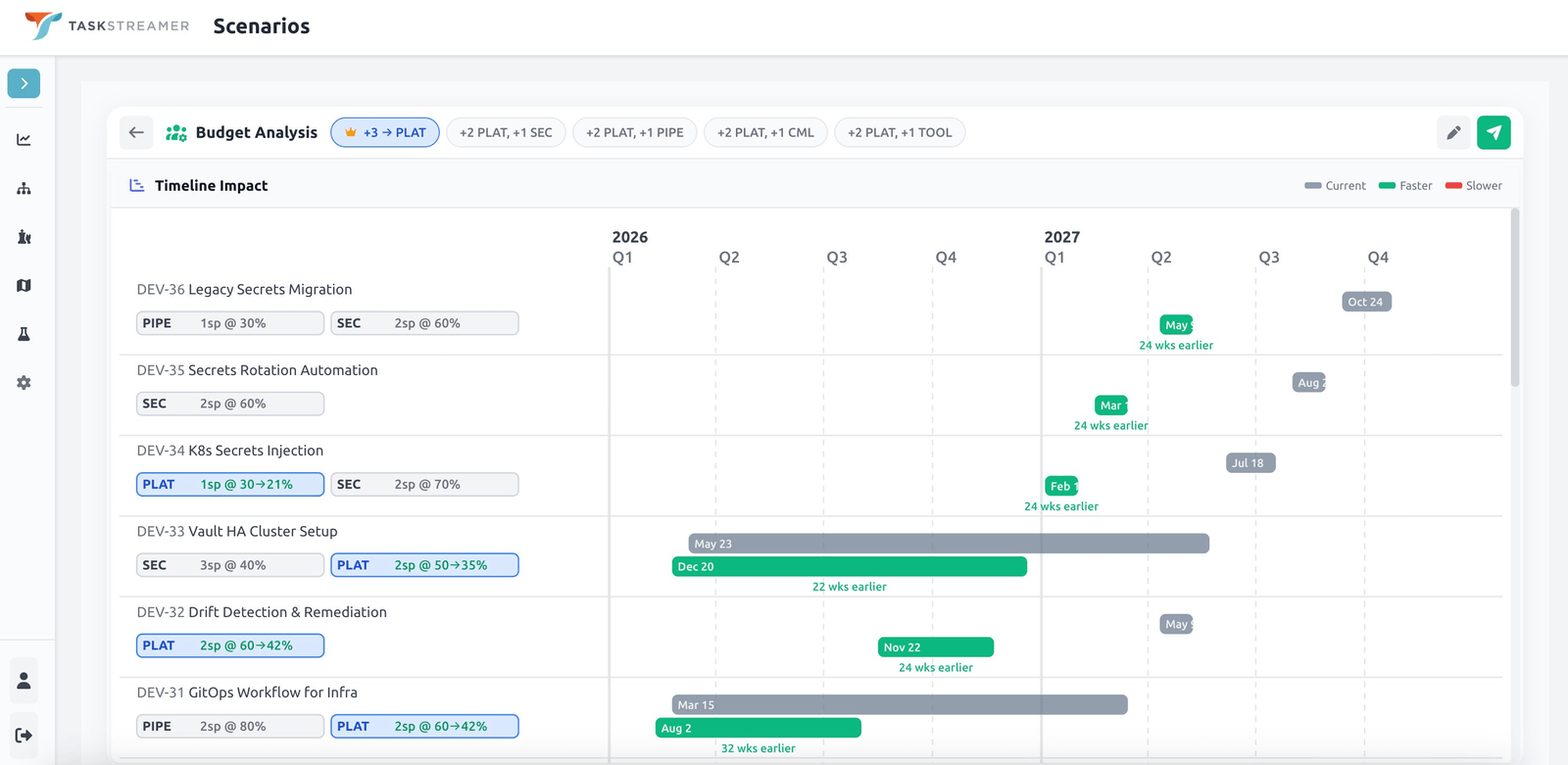Choose the +2 PLAT, +1 TOOL scenario
1568x765 pixels.
[900, 132]
